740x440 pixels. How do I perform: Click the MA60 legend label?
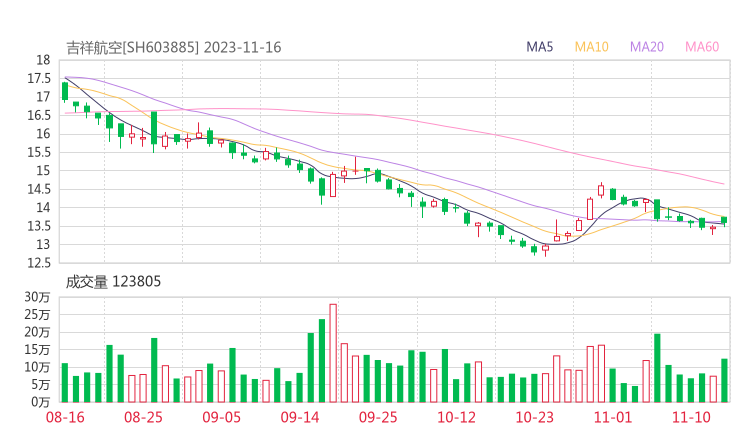point(702,47)
